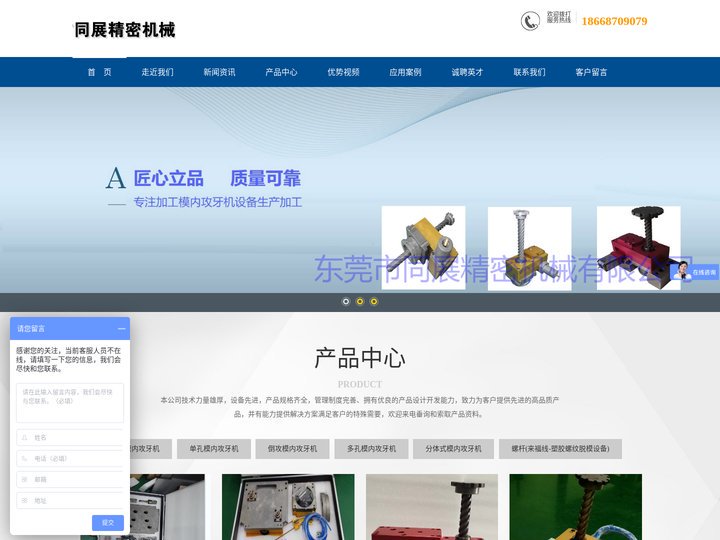
Task: Click the gold block screw banner image
Action: click(x=529, y=248)
